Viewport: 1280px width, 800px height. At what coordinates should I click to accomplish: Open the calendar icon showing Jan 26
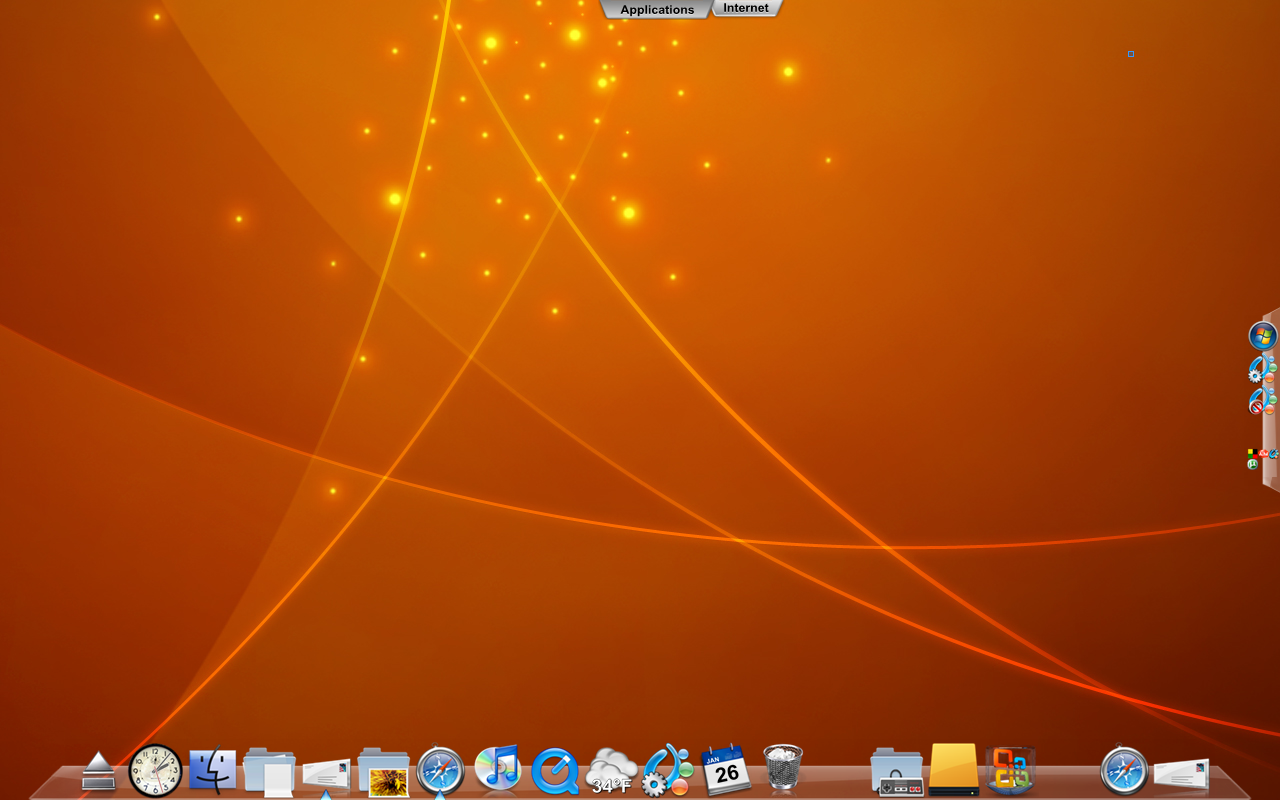click(x=726, y=770)
